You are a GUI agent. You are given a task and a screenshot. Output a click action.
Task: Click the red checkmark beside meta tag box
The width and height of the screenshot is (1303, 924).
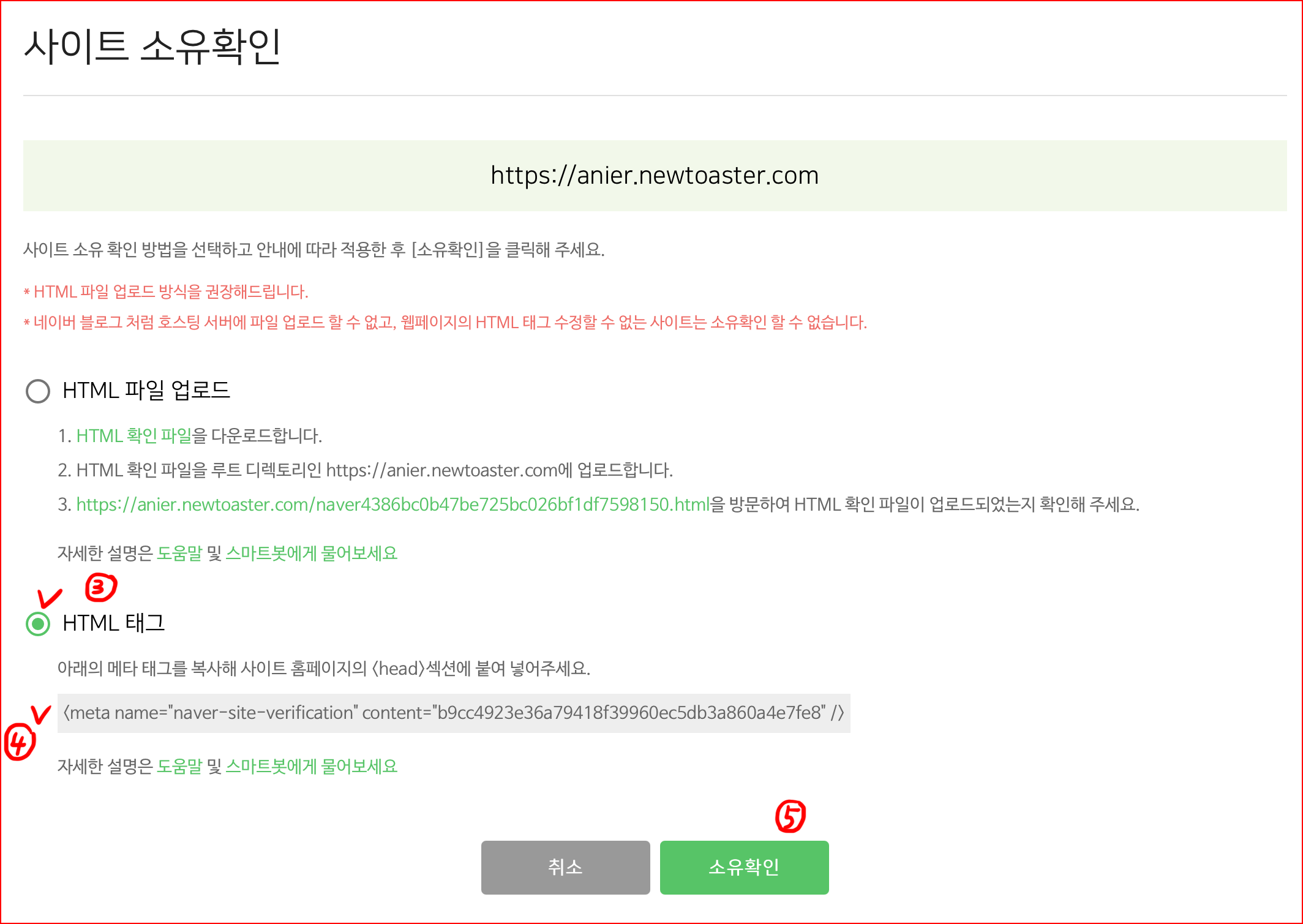pos(41,714)
